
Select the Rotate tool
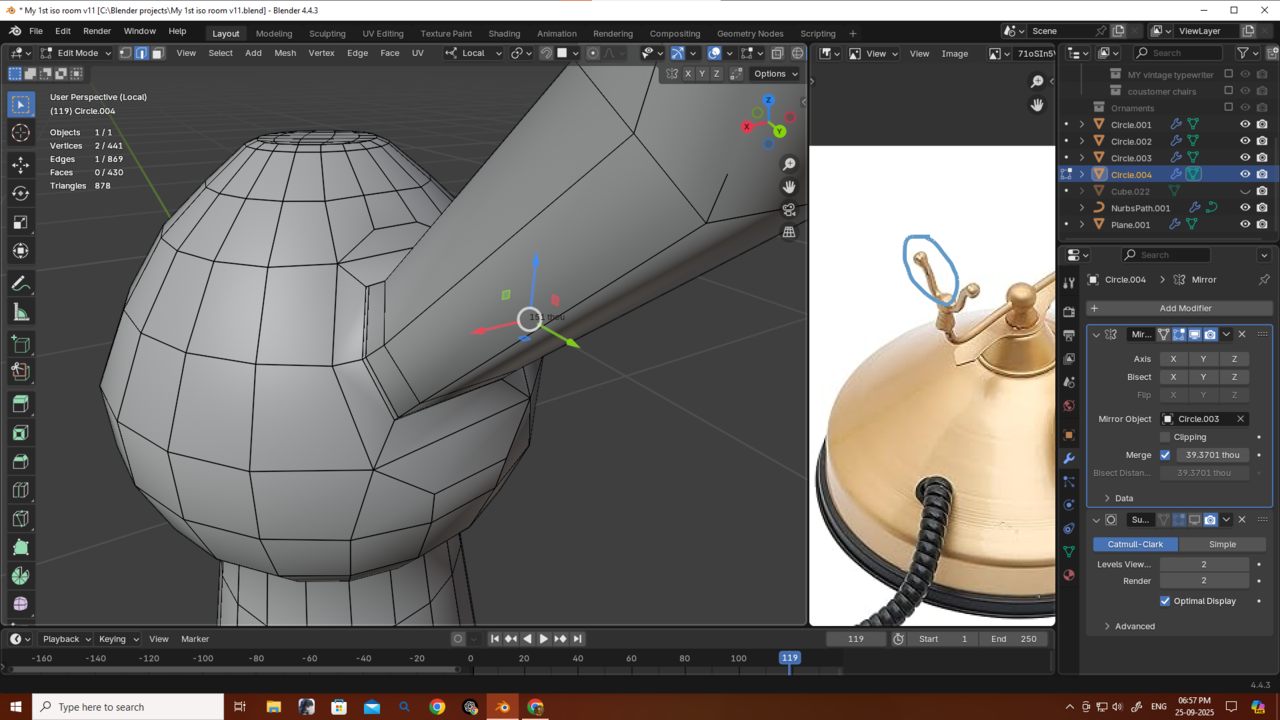(x=20, y=193)
